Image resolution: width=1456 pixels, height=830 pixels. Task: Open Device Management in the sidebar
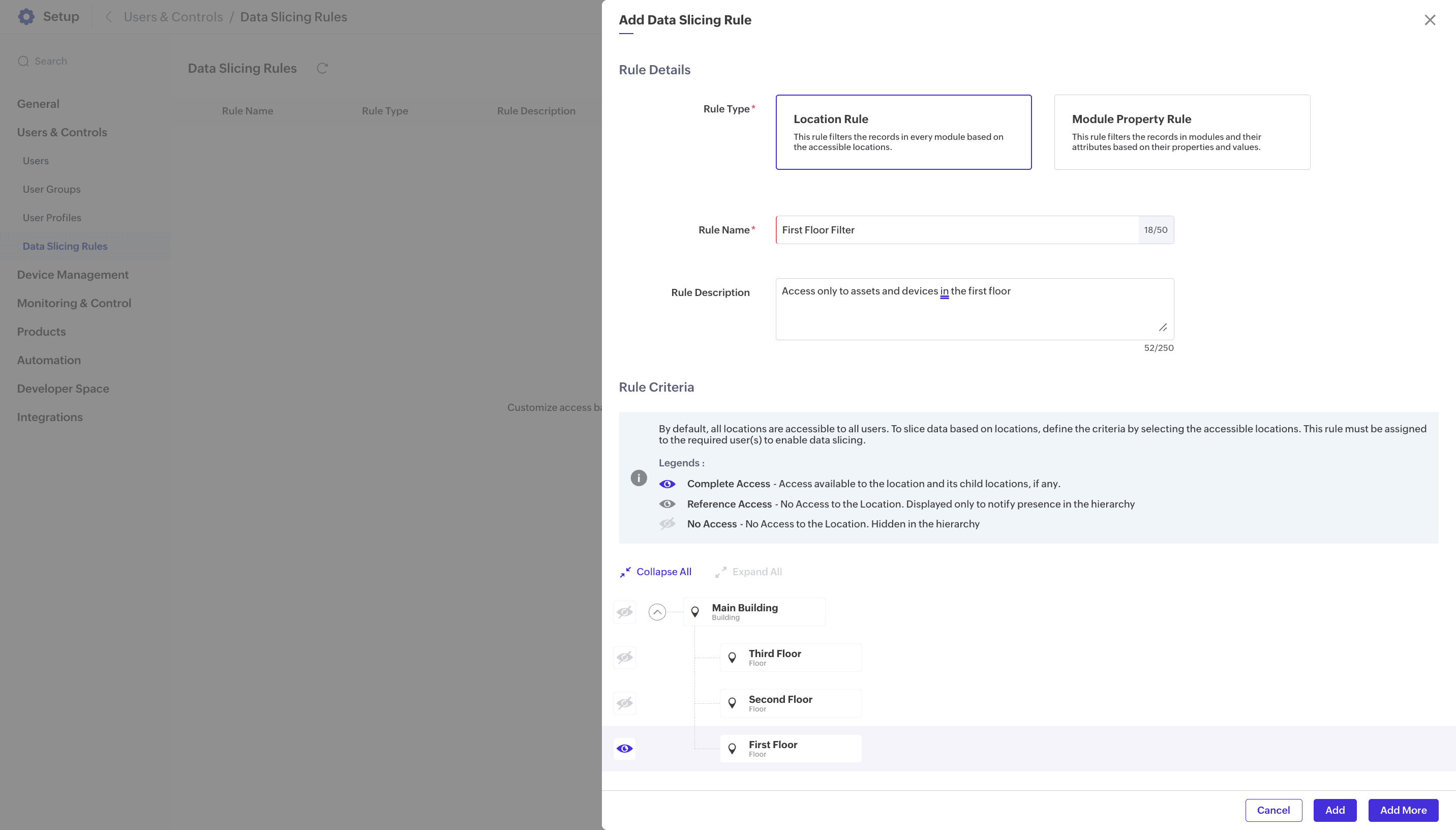[x=73, y=275]
